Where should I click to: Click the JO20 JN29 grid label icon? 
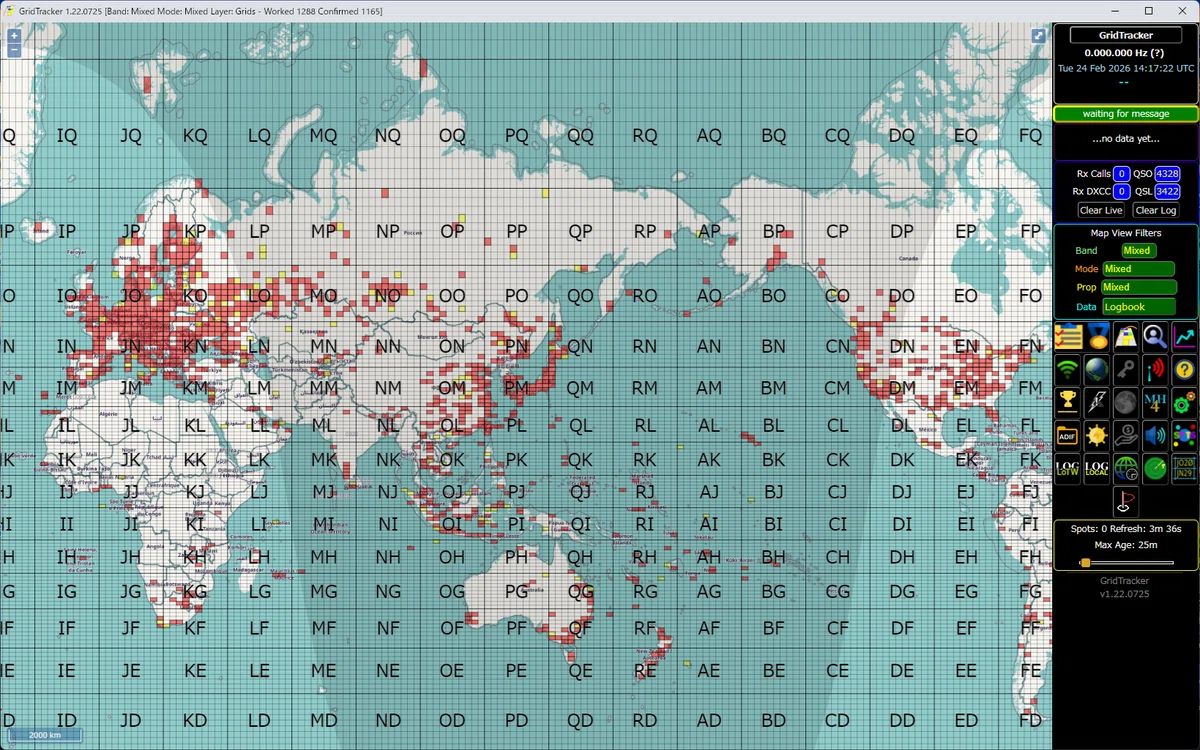pos(1185,469)
